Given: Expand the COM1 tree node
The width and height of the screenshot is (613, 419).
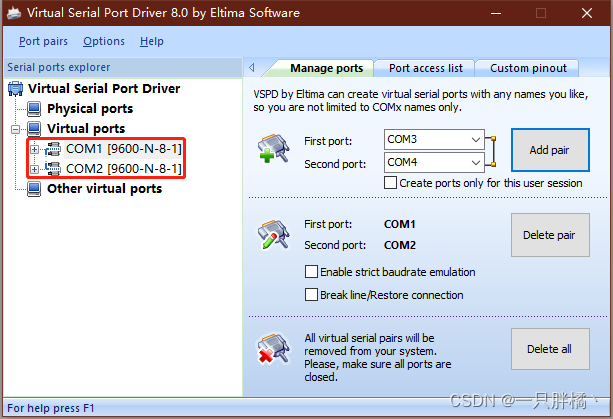Looking at the screenshot, I should pyautogui.click(x=34, y=149).
